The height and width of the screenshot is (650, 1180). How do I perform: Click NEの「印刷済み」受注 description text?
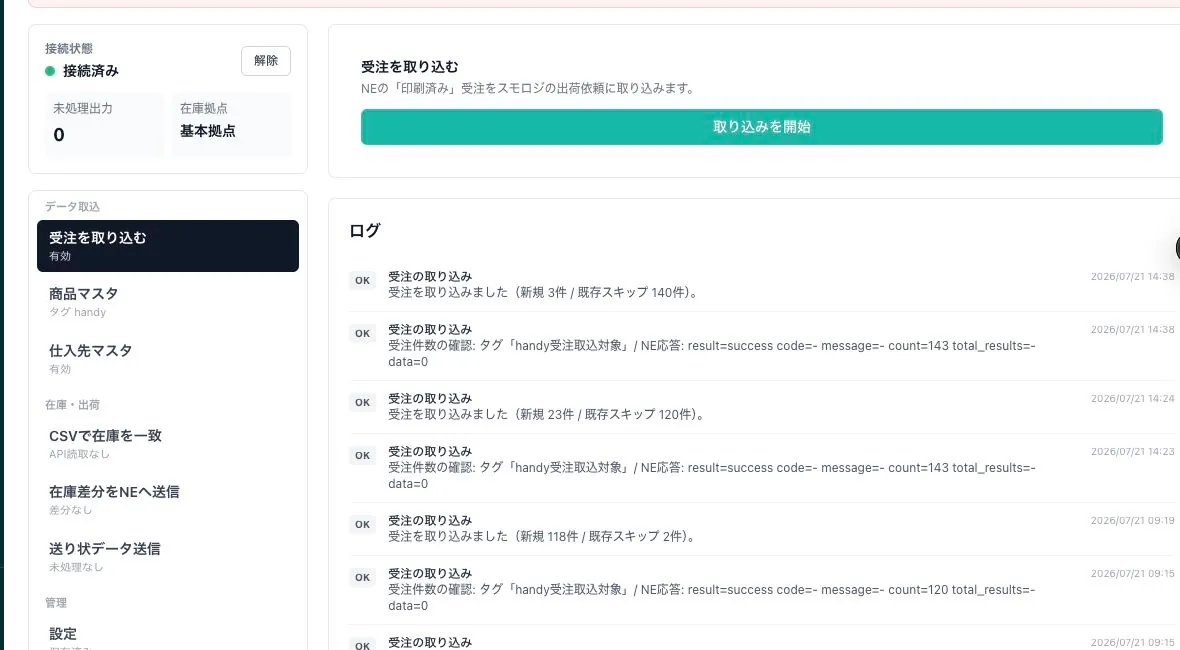click(x=529, y=88)
